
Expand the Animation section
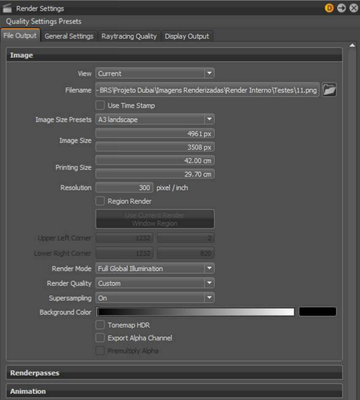174,391
